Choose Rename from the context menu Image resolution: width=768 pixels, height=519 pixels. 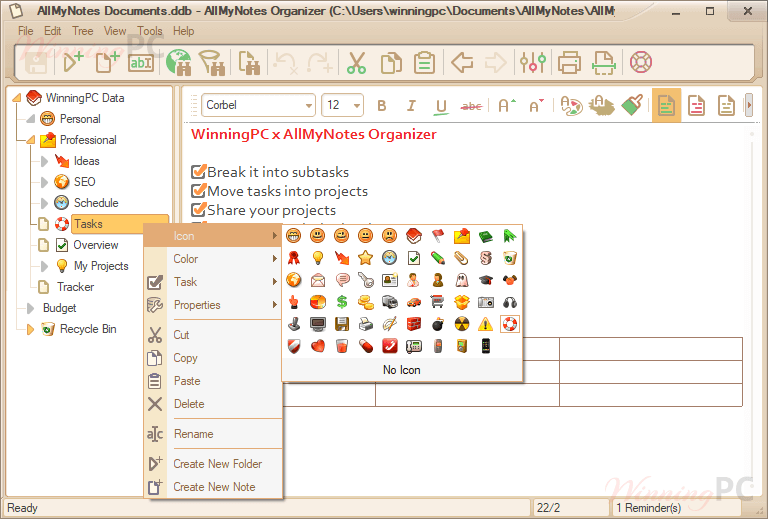coord(213,434)
